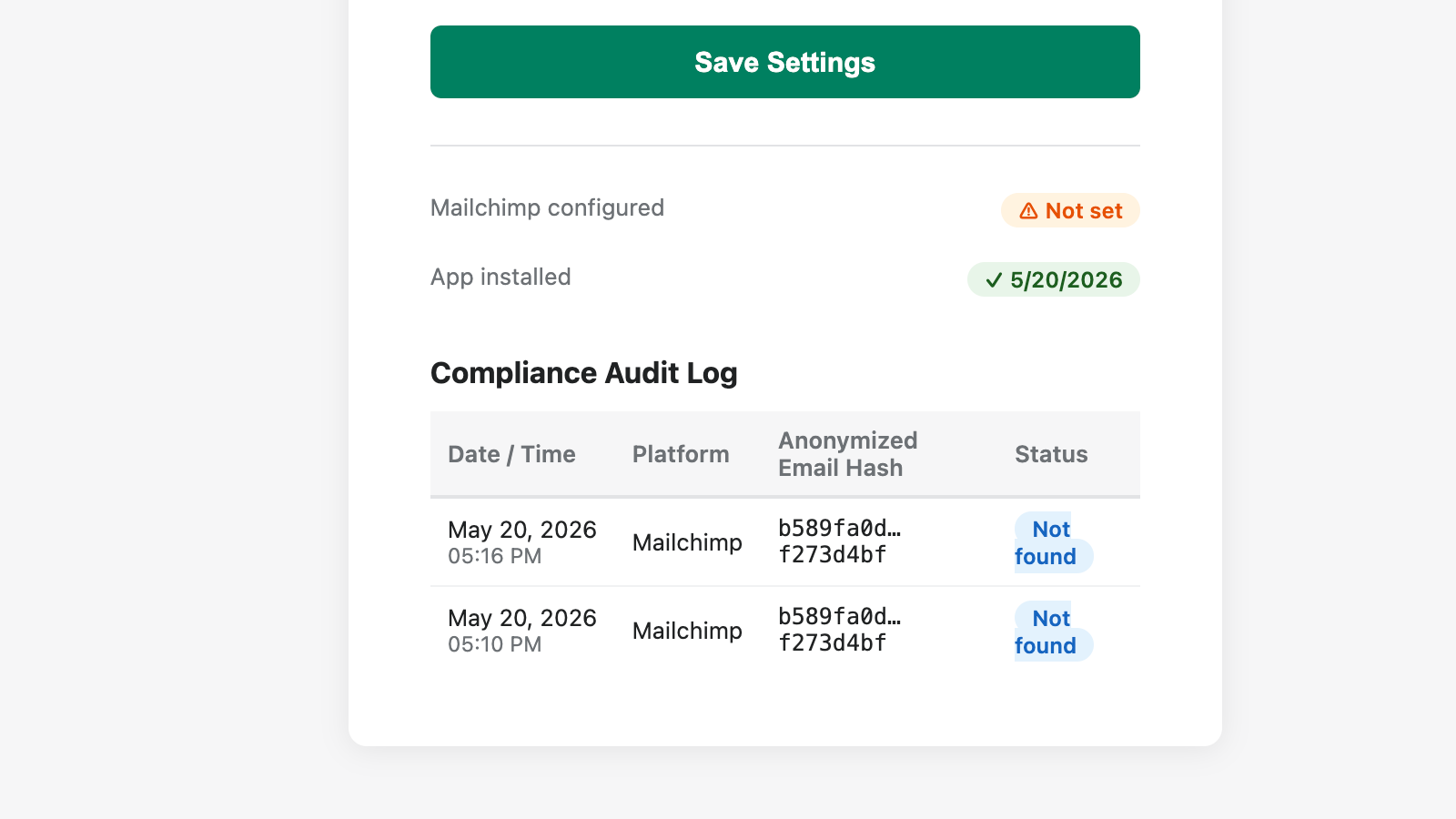The image size is (1456, 819).
Task: Click Mailchimp in the 05:16 PM row
Action: (687, 542)
